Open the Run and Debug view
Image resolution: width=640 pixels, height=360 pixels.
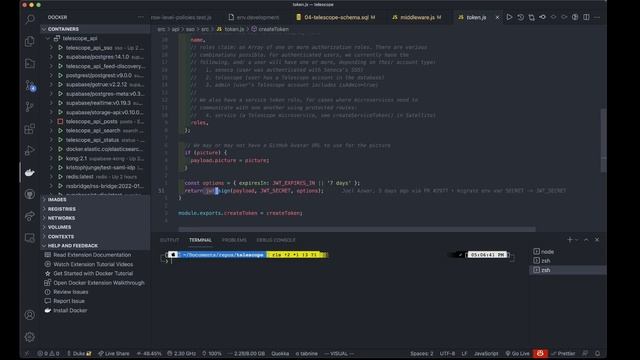(30, 151)
